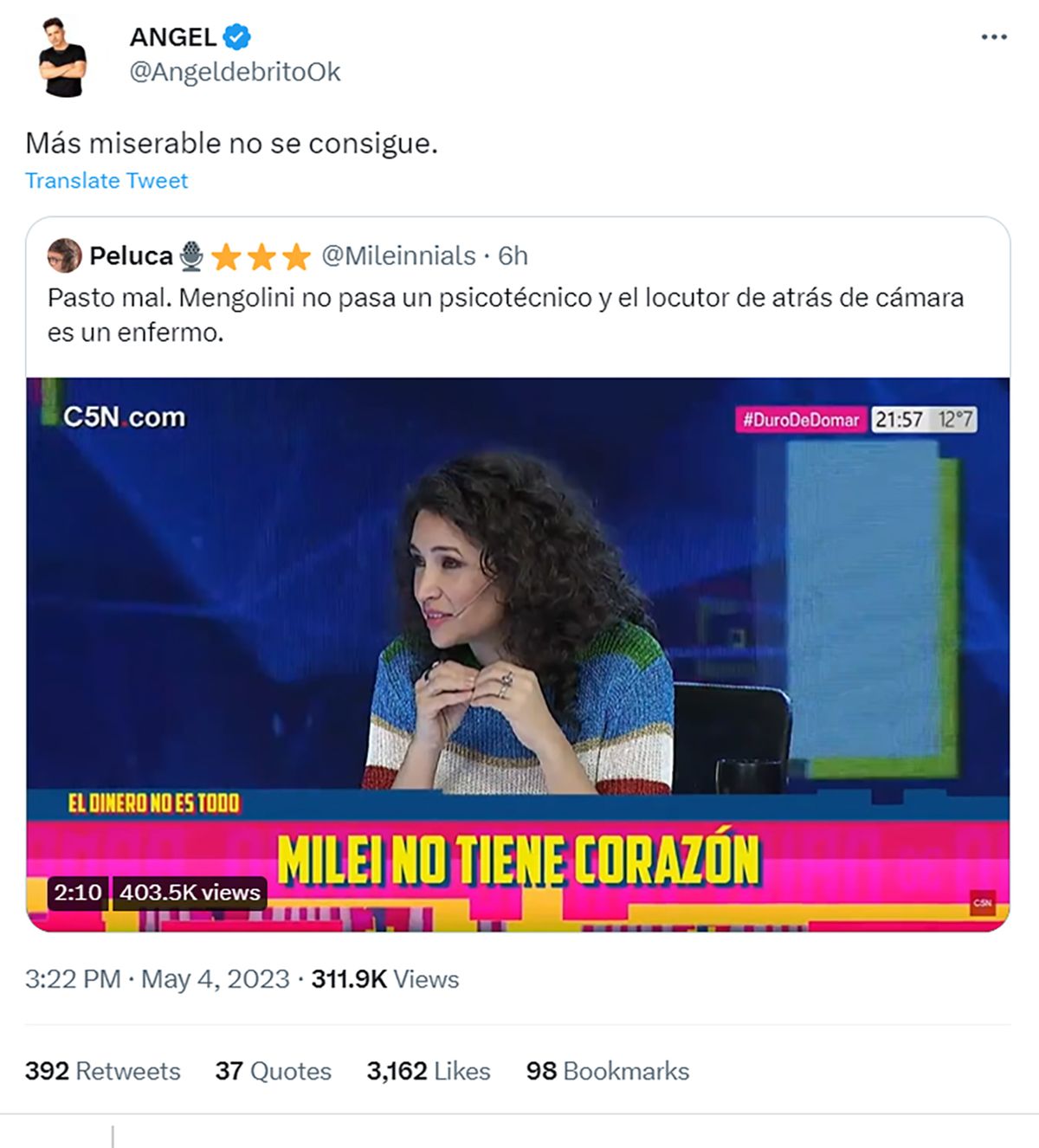View the 37 Quotes list
The height and width of the screenshot is (1148, 1039).
(x=274, y=1072)
